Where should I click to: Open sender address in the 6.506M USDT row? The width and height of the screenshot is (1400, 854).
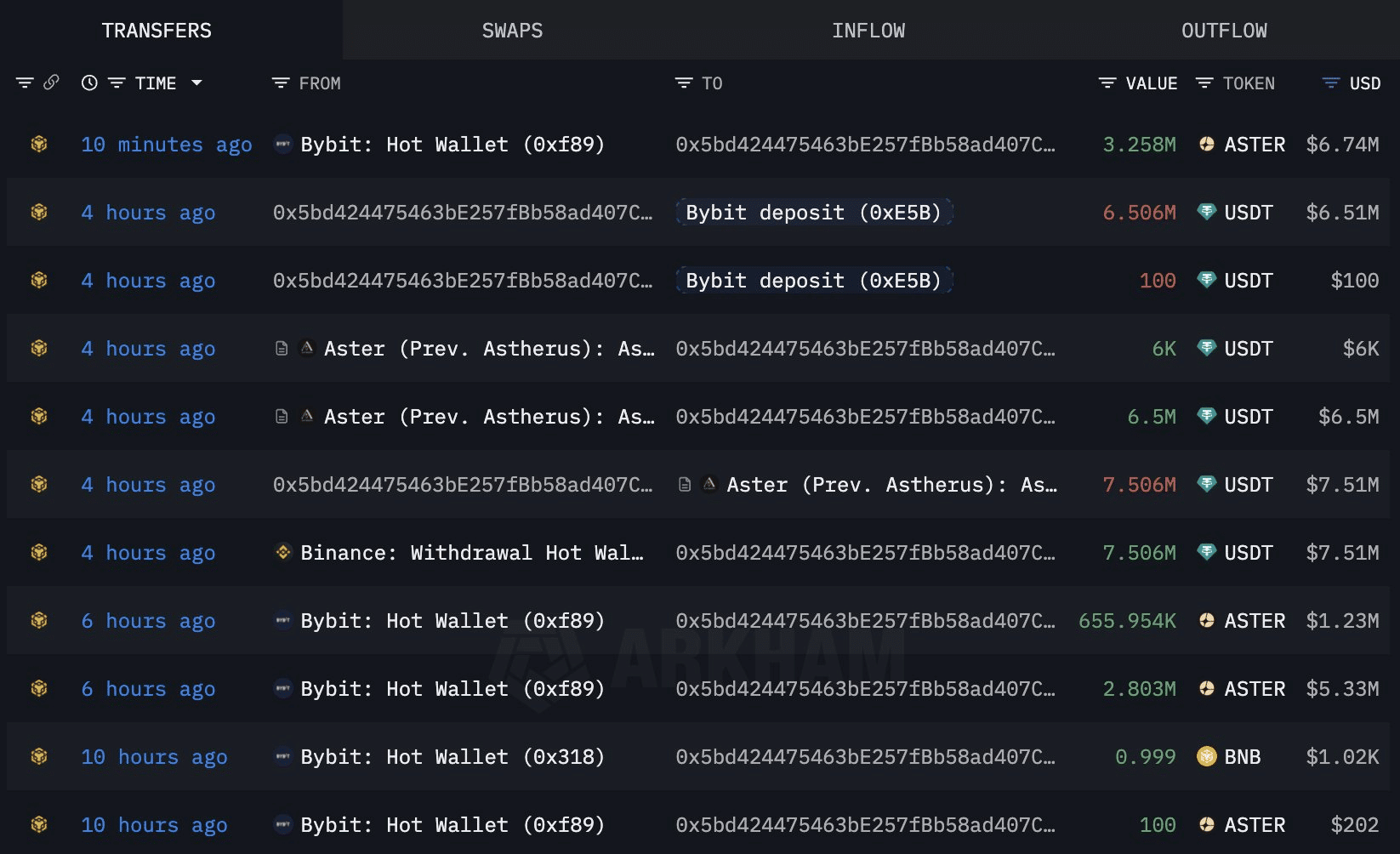click(463, 213)
